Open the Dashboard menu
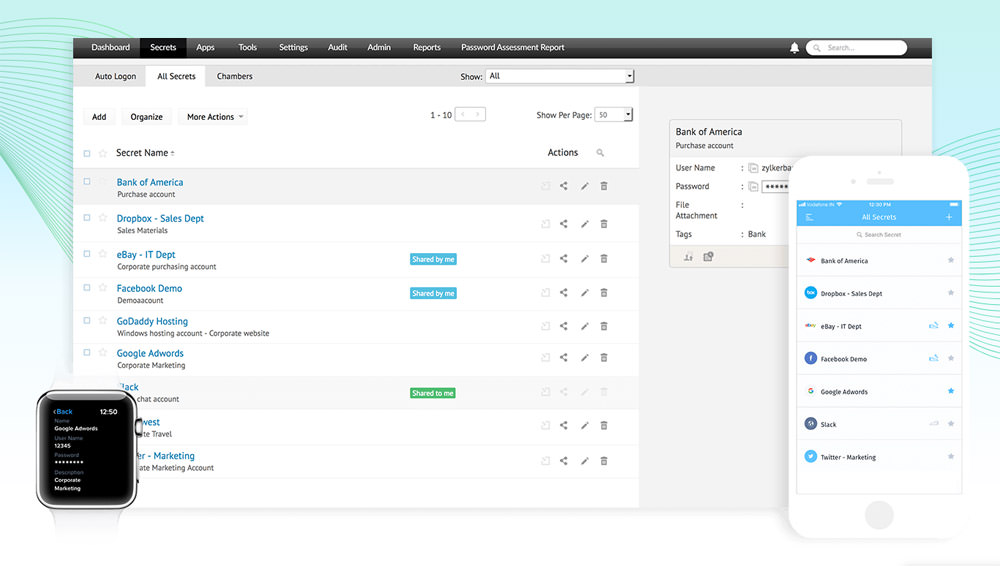The height and width of the screenshot is (566, 1000). [x=110, y=47]
